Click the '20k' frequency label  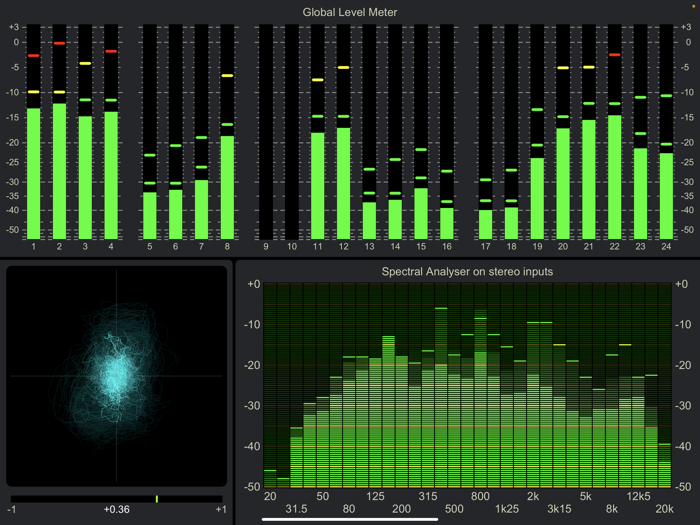pyautogui.click(x=664, y=509)
